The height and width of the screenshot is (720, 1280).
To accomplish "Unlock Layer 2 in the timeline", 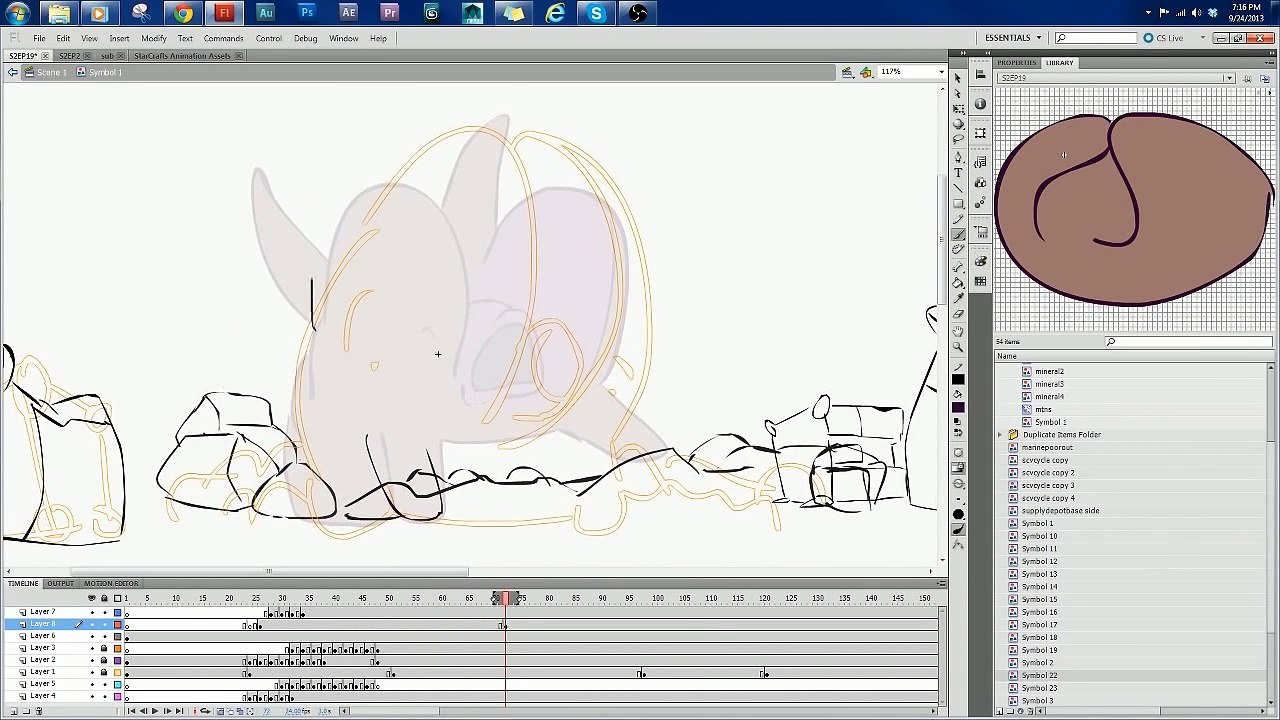I will 104,660.
